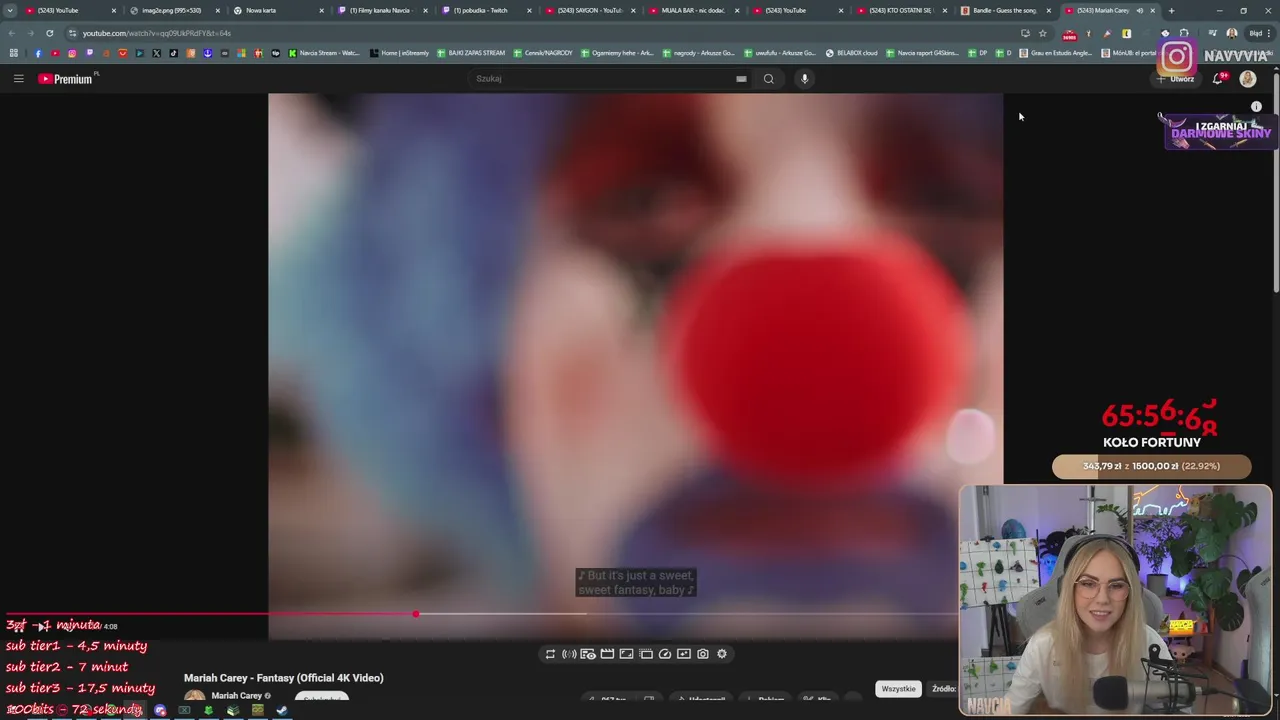The image size is (1280, 720).
Task: Click the clapperboard cinema mode icon
Action: click(x=607, y=654)
